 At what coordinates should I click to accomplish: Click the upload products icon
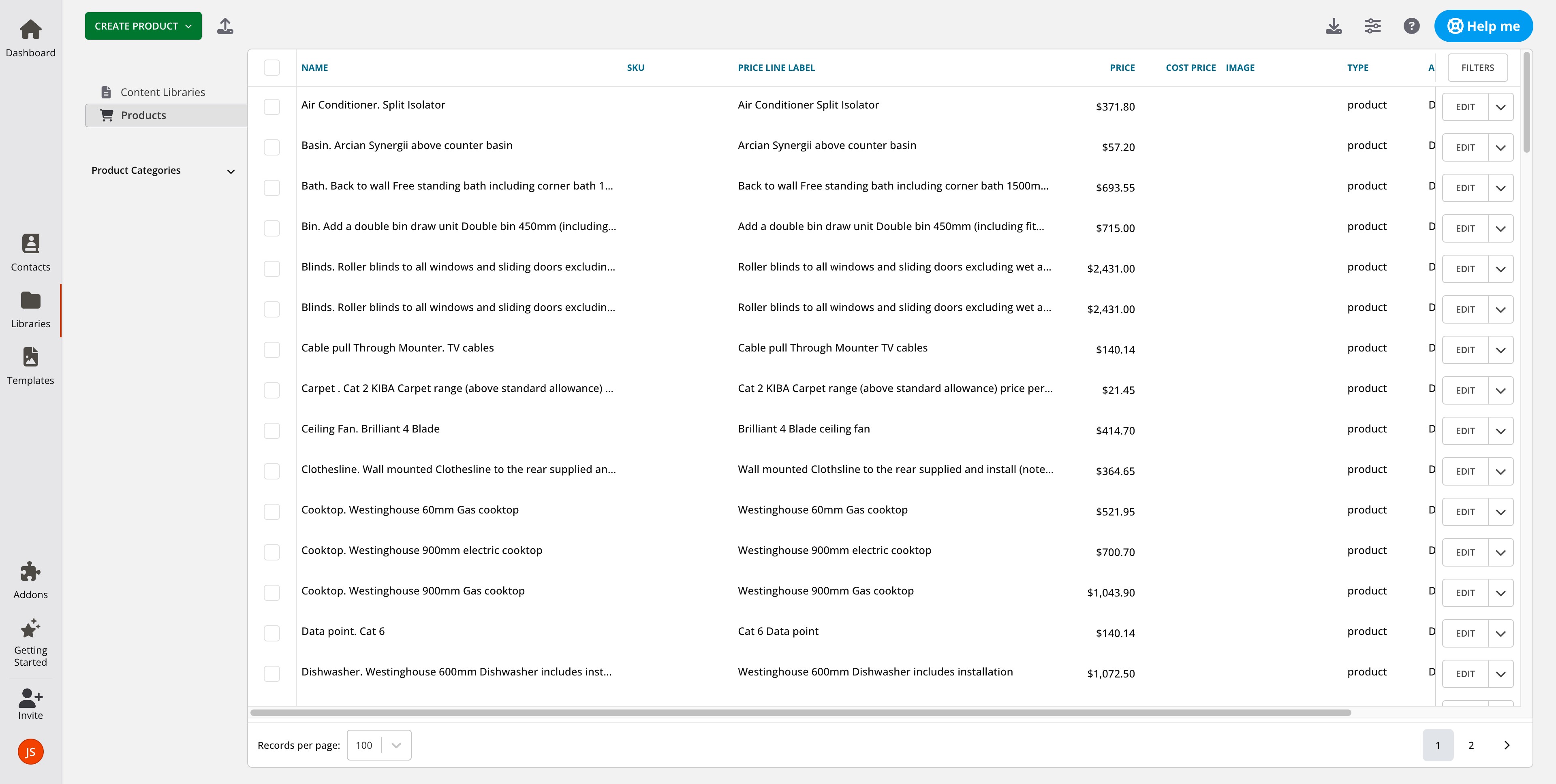[x=225, y=26]
